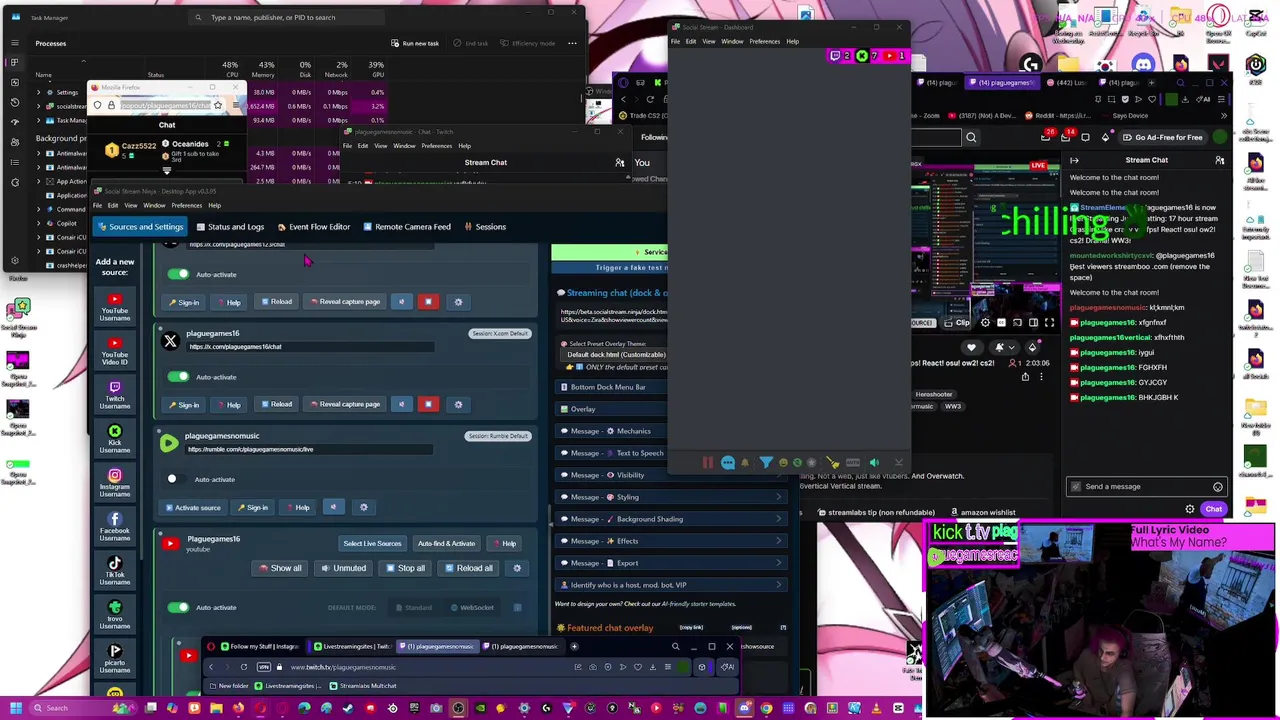Switch to Status and Logs tab

tap(230, 227)
